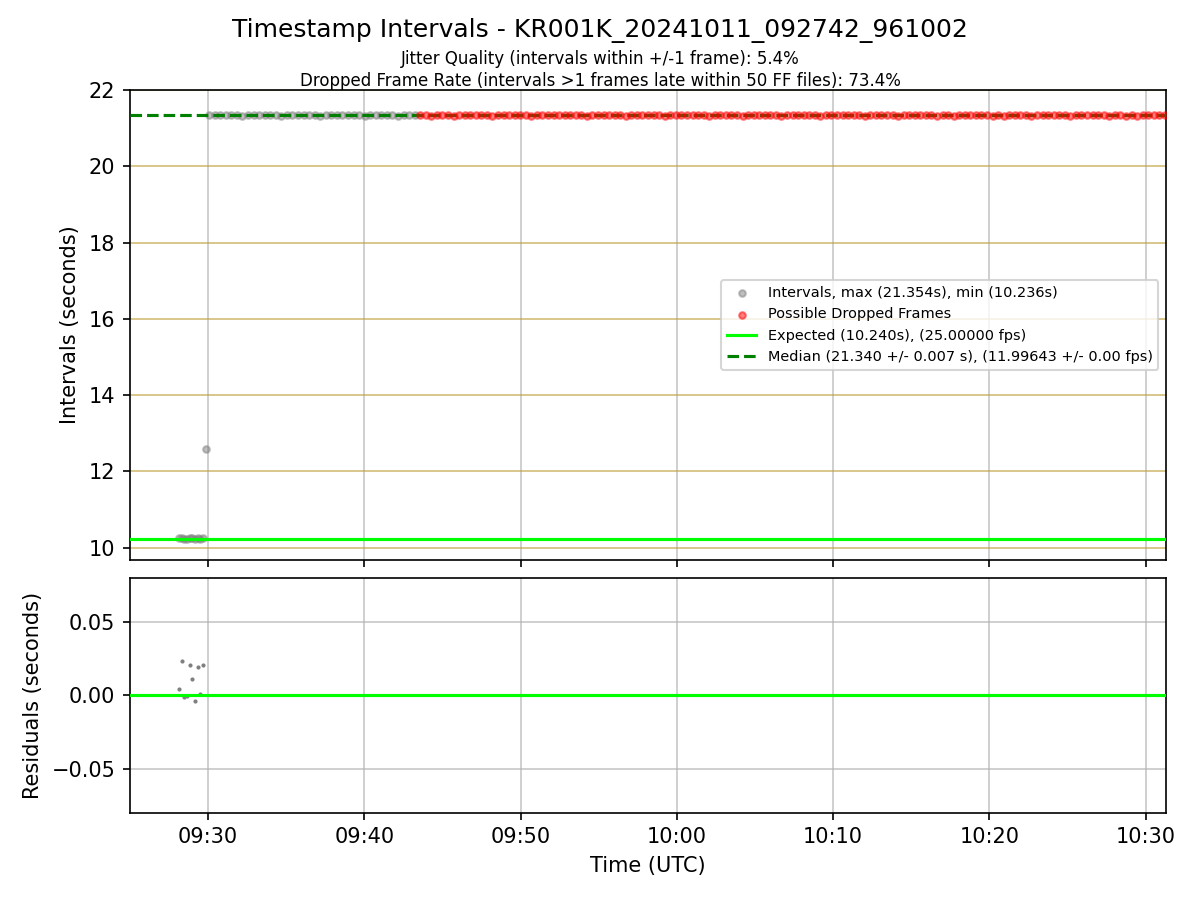This screenshot has height=900, width=1200.
Task: Click the 09:30 x-axis tick label
Action: coord(208,835)
